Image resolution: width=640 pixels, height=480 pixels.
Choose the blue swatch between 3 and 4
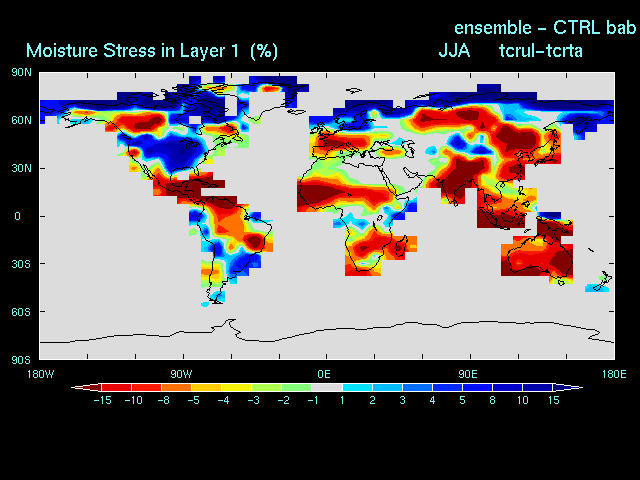417,387
